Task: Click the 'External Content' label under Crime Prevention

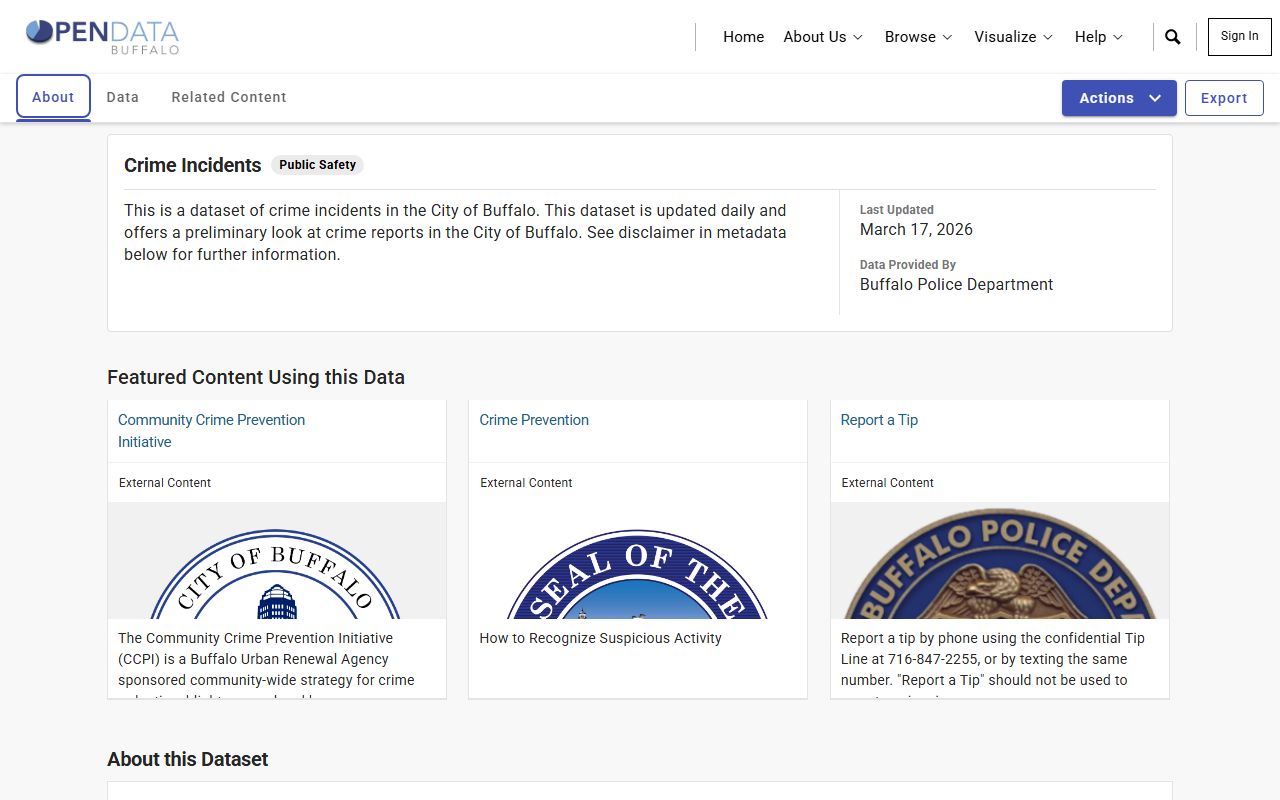Action: tap(526, 483)
